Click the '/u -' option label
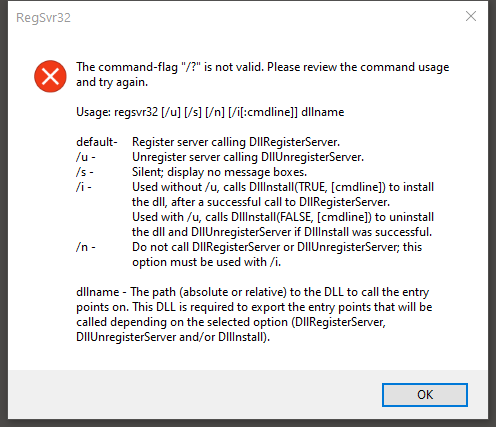496x427 pixels. tap(86, 157)
